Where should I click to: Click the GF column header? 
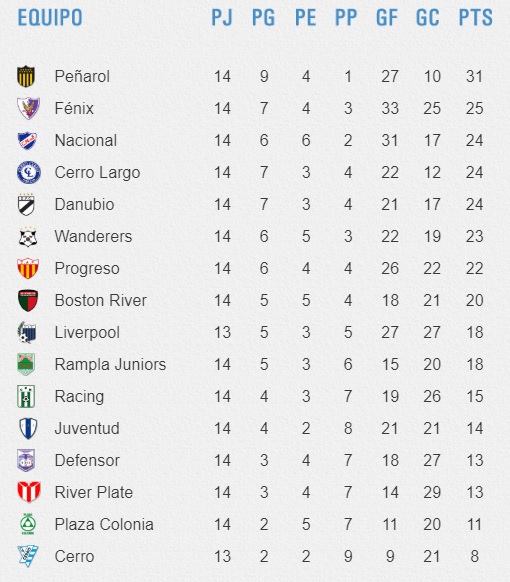[x=386, y=17]
